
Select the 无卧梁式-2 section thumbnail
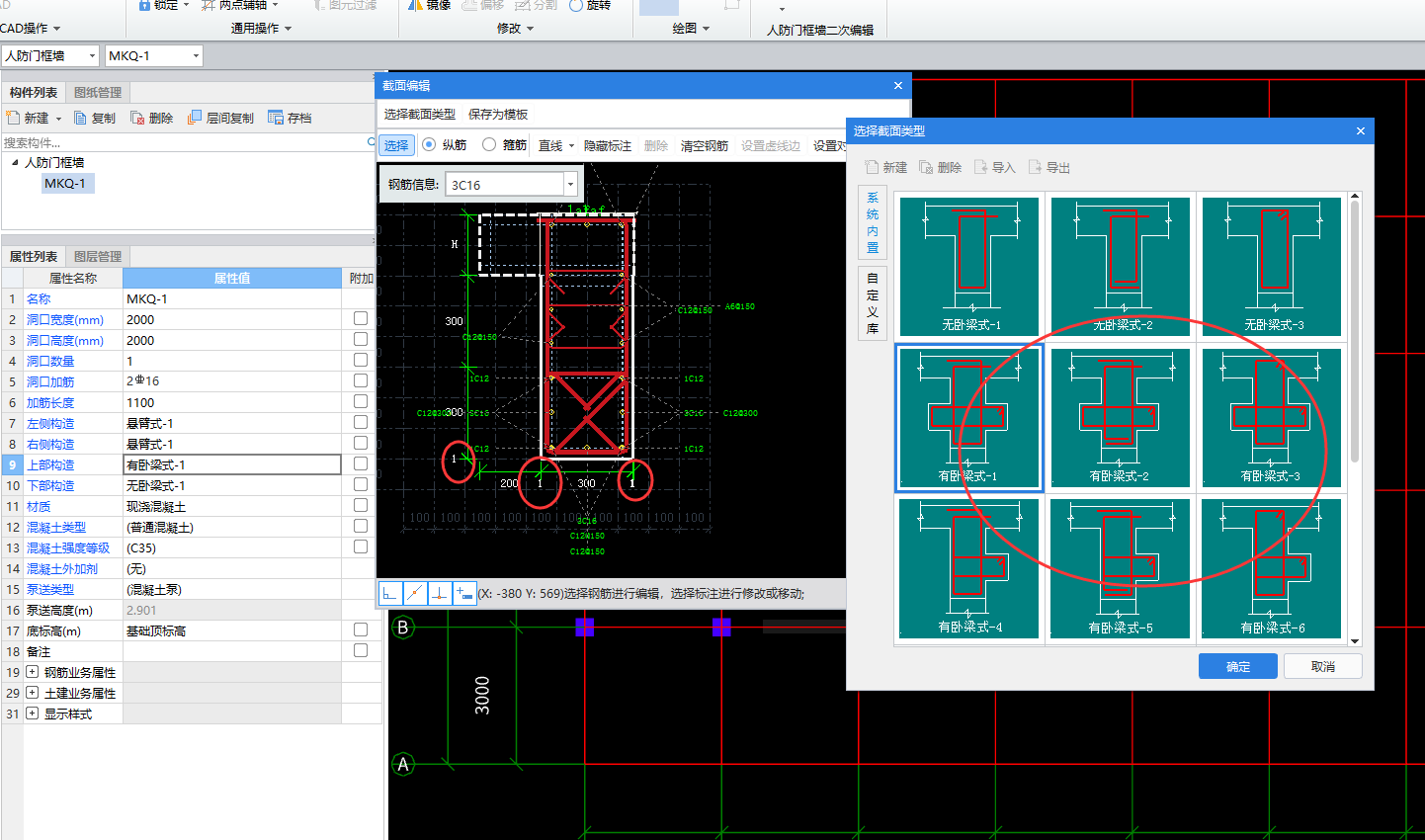(x=1121, y=266)
